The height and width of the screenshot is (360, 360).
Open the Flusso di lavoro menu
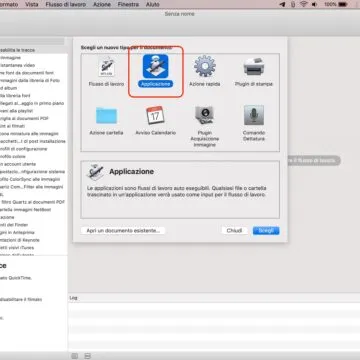pyautogui.click(x=66, y=4)
